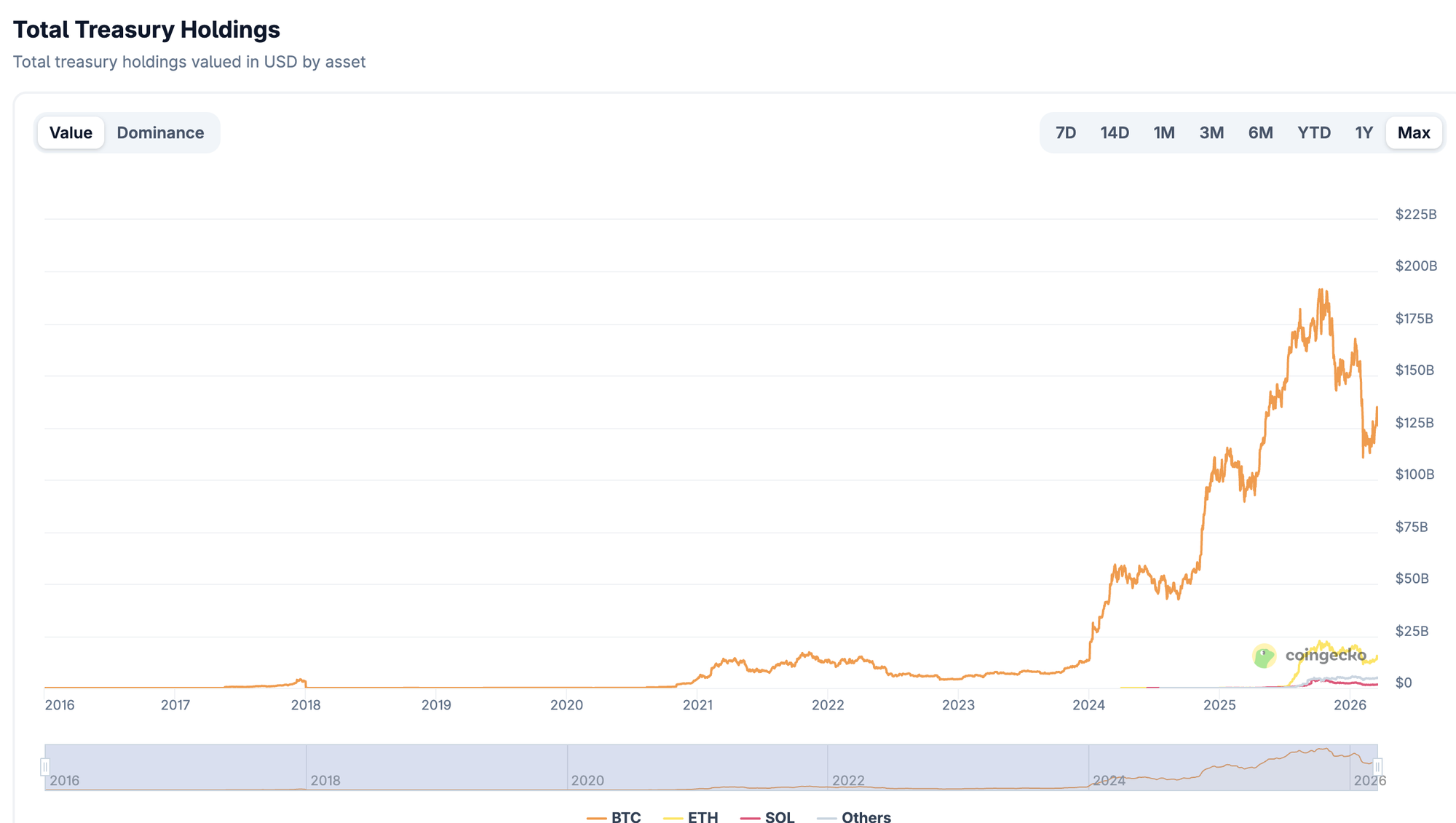Select the 6M time range
This screenshot has width=1456, height=823.
(1261, 132)
